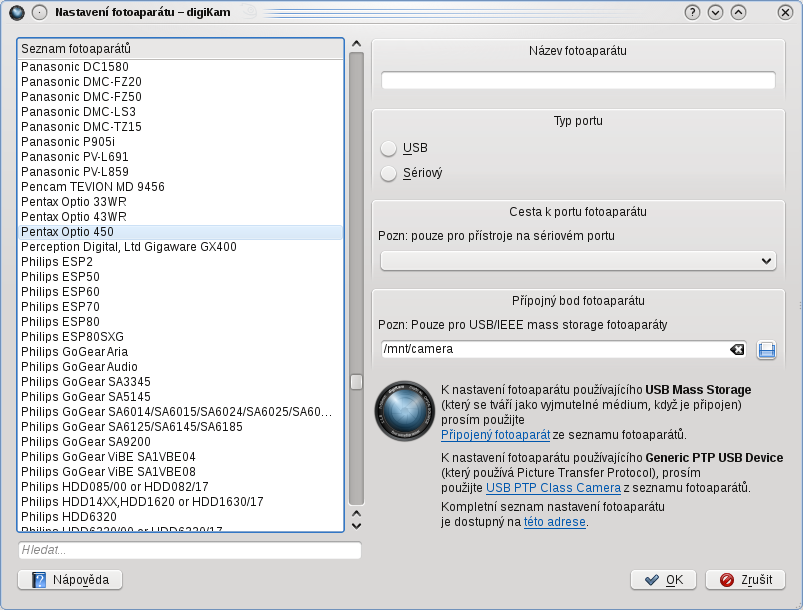The width and height of the screenshot is (803, 610).
Task: Pick Philips ESP60
Action: (x=180, y=291)
